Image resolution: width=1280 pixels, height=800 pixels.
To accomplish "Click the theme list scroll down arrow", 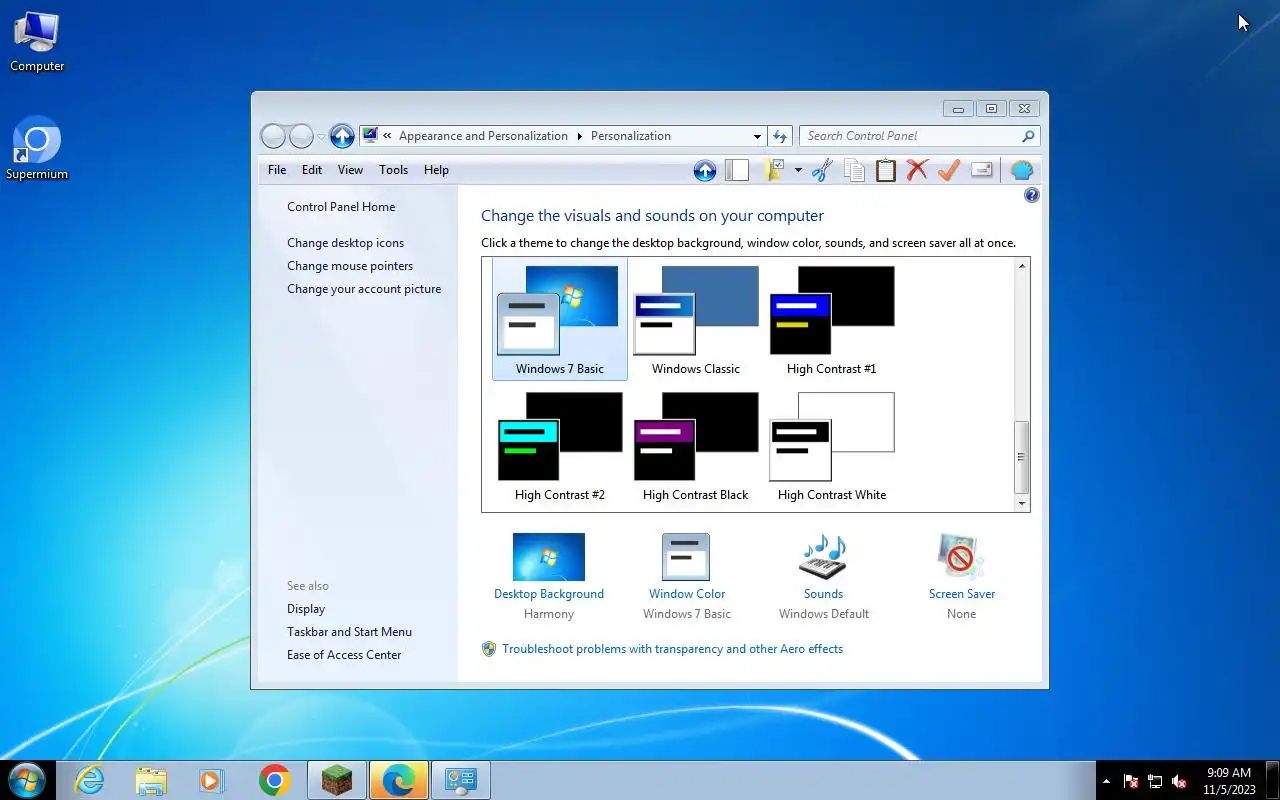I will pyautogui.click(x=1021, y=504).
